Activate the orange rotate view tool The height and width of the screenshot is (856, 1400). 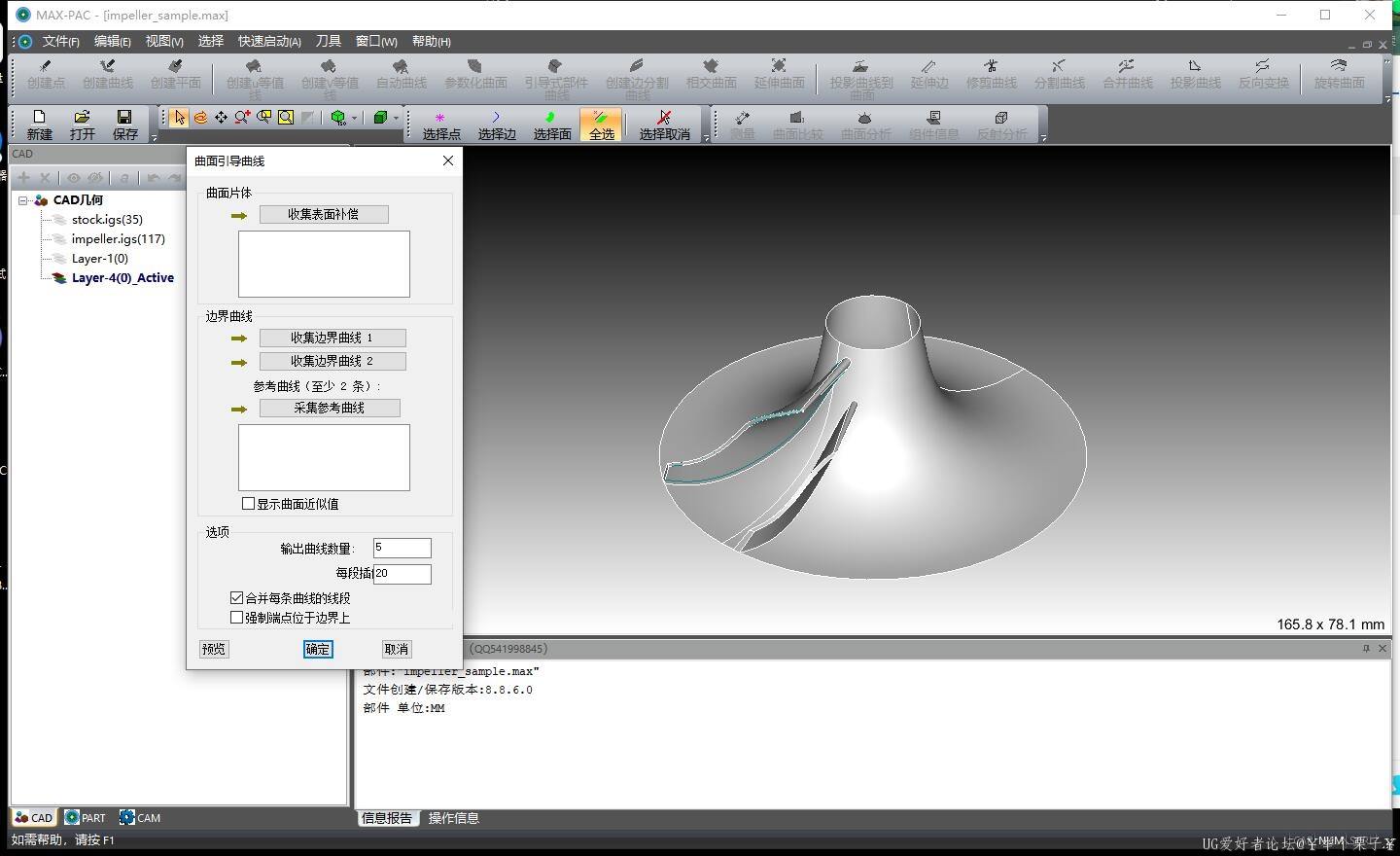[x=200, y=118]
